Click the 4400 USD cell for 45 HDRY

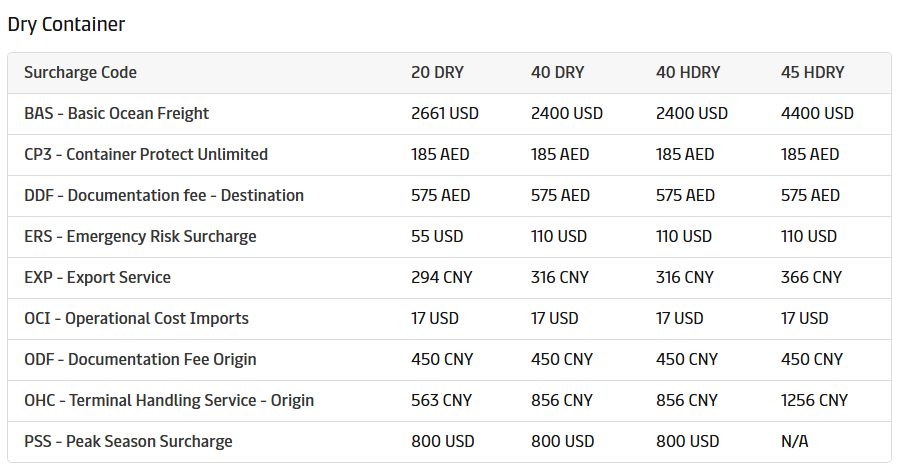(x=817, y=114)
